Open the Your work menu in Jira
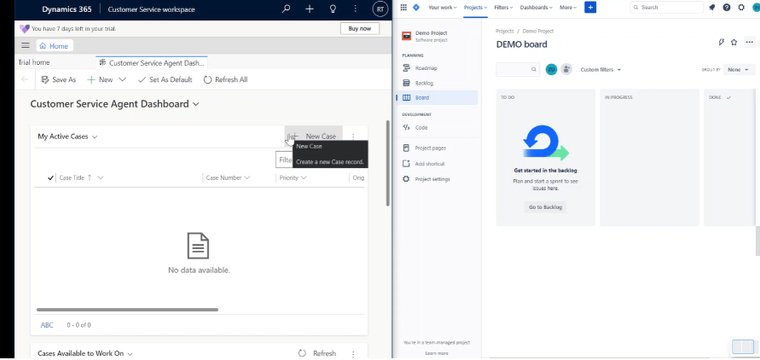Screen dimensions: 760x360 pyautogui.click(x=443, y=7)
